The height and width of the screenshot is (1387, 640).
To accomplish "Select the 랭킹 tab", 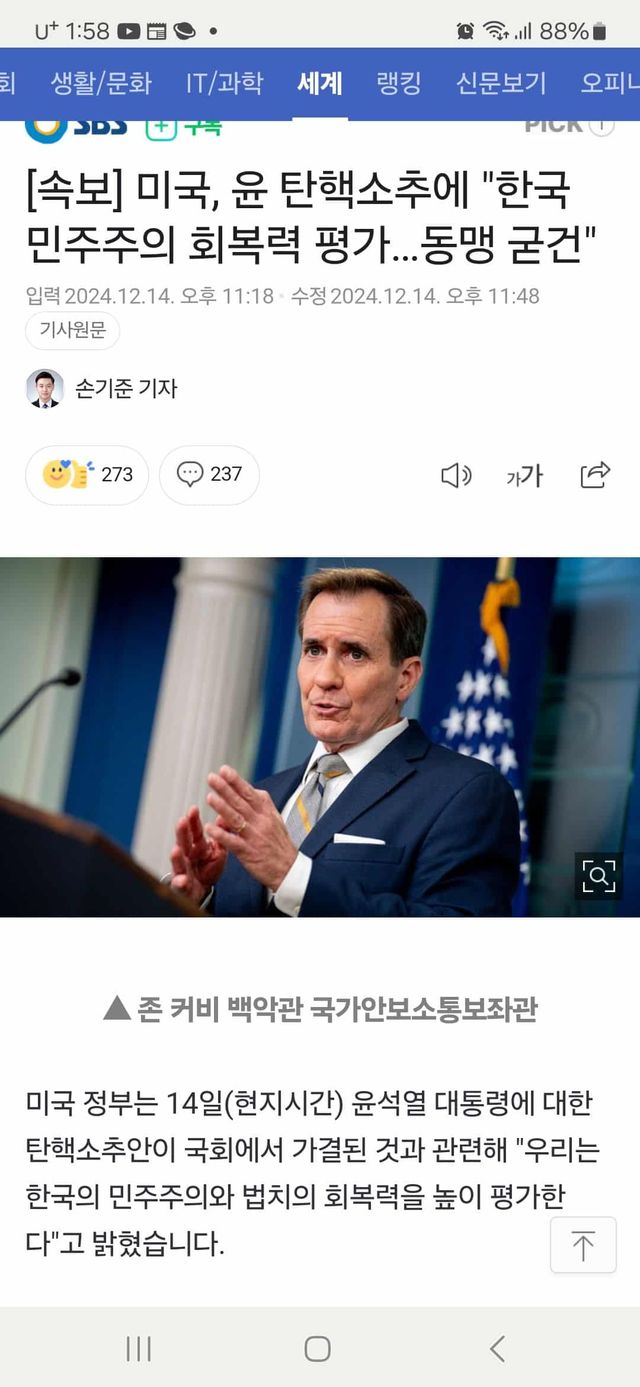I will pyautogui.click(x=399, y=84).
